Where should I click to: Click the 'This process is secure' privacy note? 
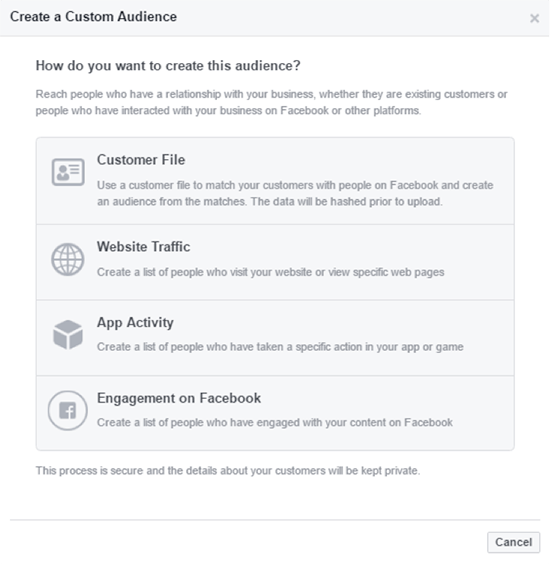228,470
